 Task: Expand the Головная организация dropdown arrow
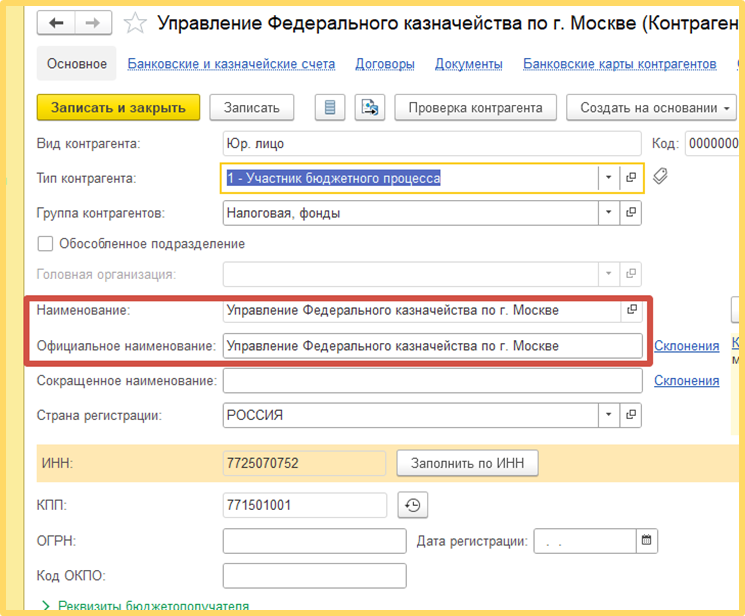pos(609,274)
